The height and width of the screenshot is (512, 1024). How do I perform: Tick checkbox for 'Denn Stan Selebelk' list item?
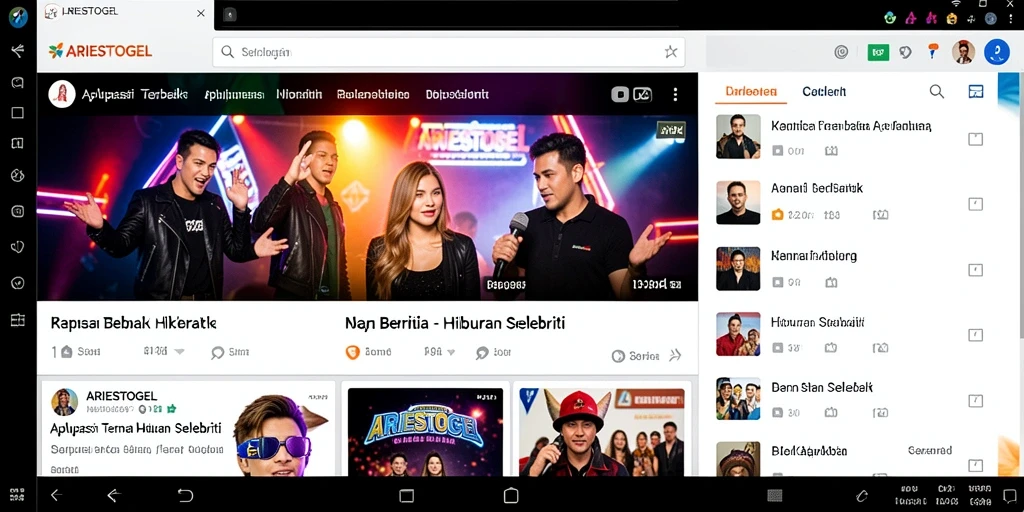tap(976, 400)
